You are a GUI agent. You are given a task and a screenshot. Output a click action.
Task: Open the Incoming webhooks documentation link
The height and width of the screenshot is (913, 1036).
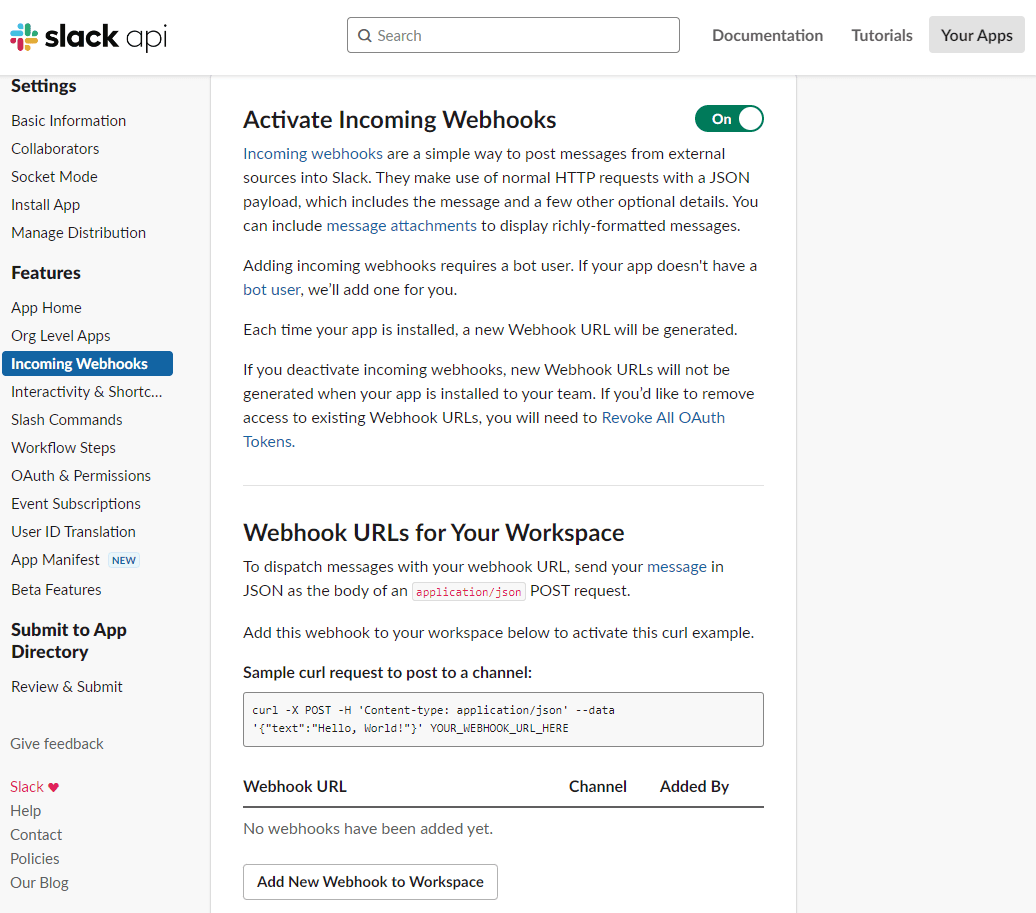pyautogui.click(x=313, y=154)
